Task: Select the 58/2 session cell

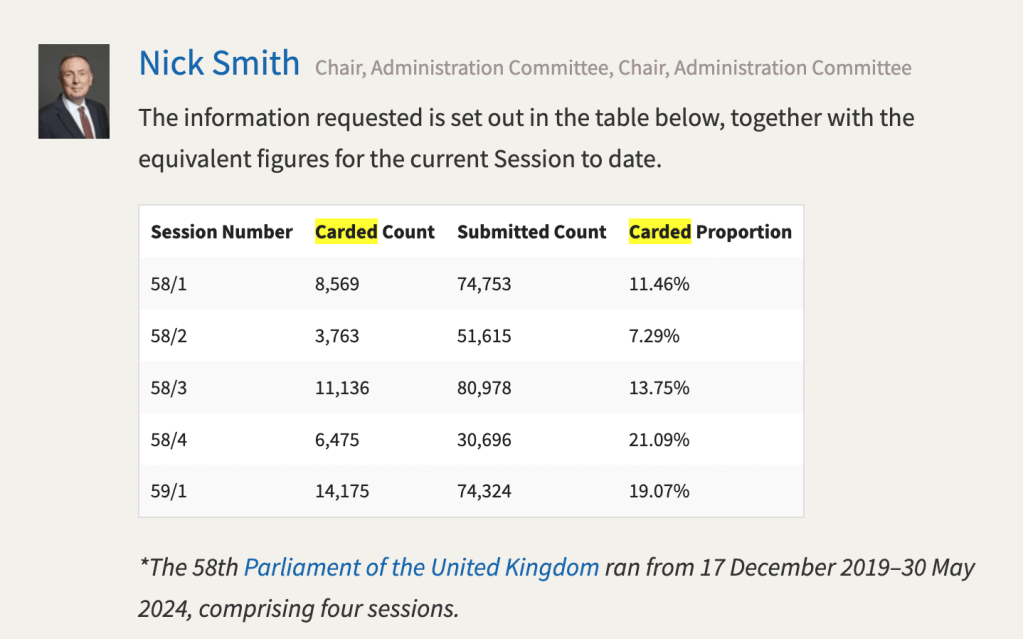Action: coord(169,336)
